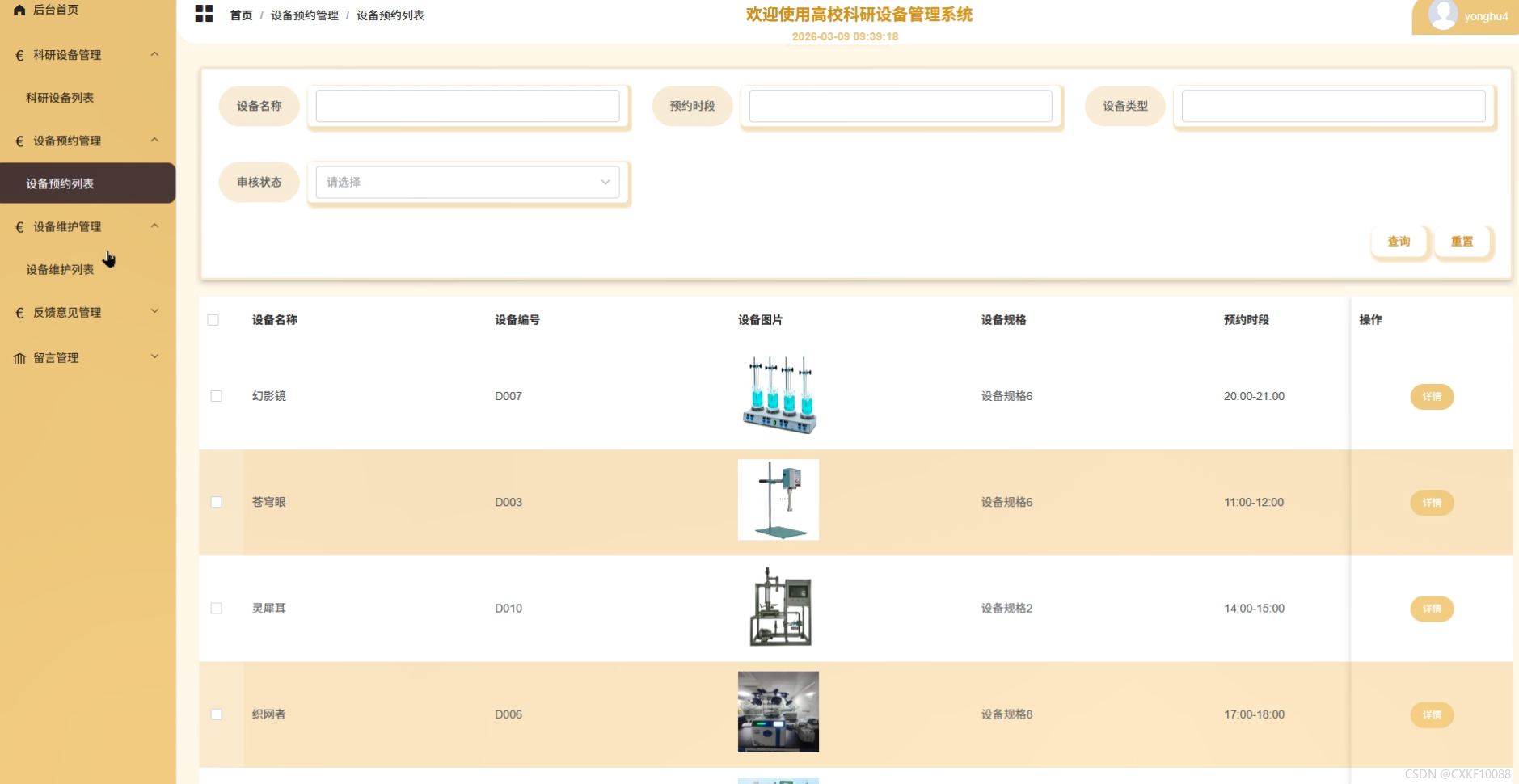Click the 织网者 device image
This screenshot has height=784, width=1519.
[778, 712]
